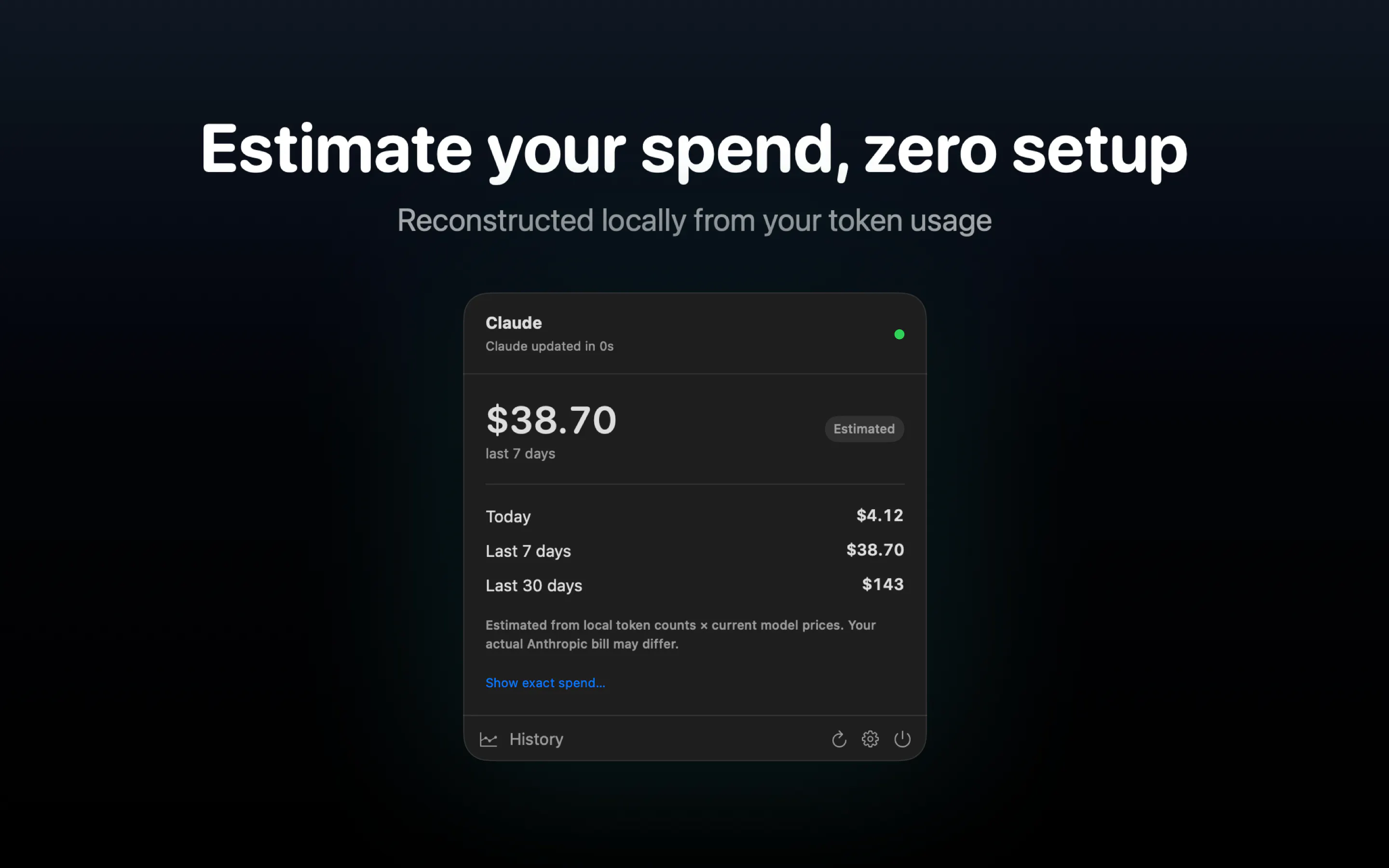Click the $4.12 Today amount
Viewport: 1389px width, 868px height.
pyautogui.click(x=880, y=515)
